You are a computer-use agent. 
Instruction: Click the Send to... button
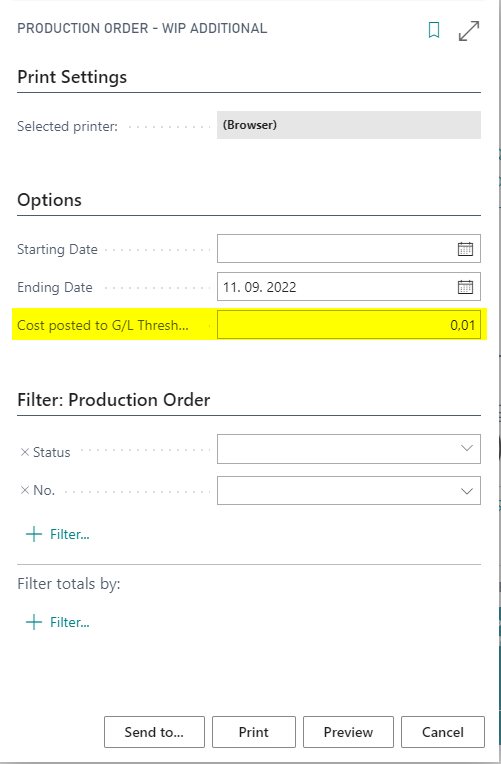pyautogui.click(x=154, y=732)
